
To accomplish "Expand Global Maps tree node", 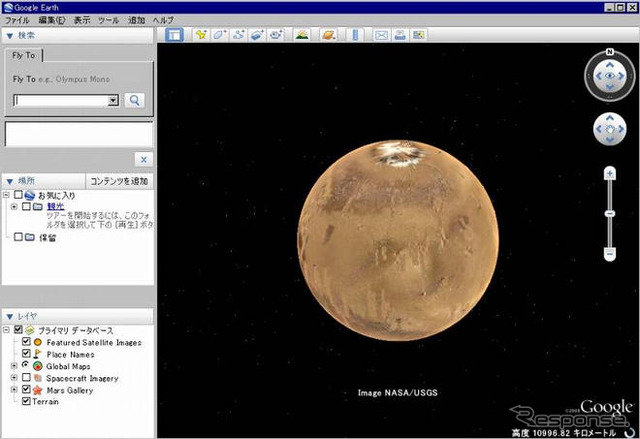I will [14, 366].
